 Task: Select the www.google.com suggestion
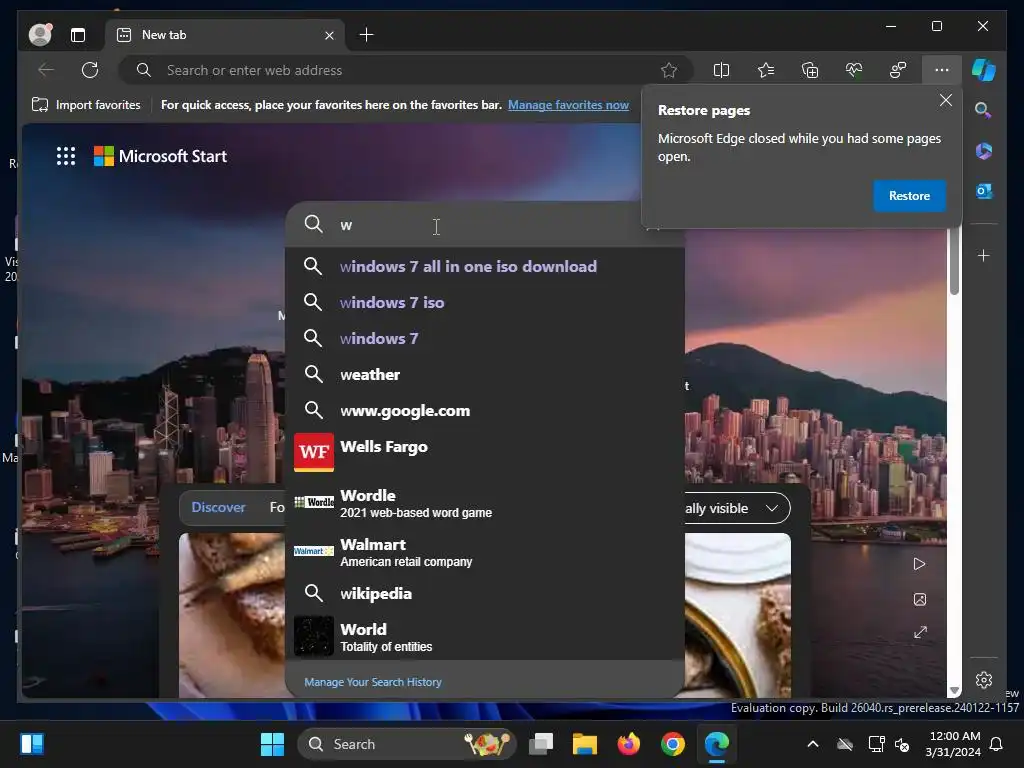[x=485, y=410]
